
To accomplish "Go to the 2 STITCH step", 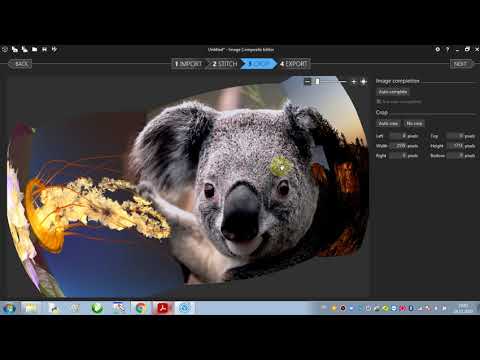I will click(224, 64).
